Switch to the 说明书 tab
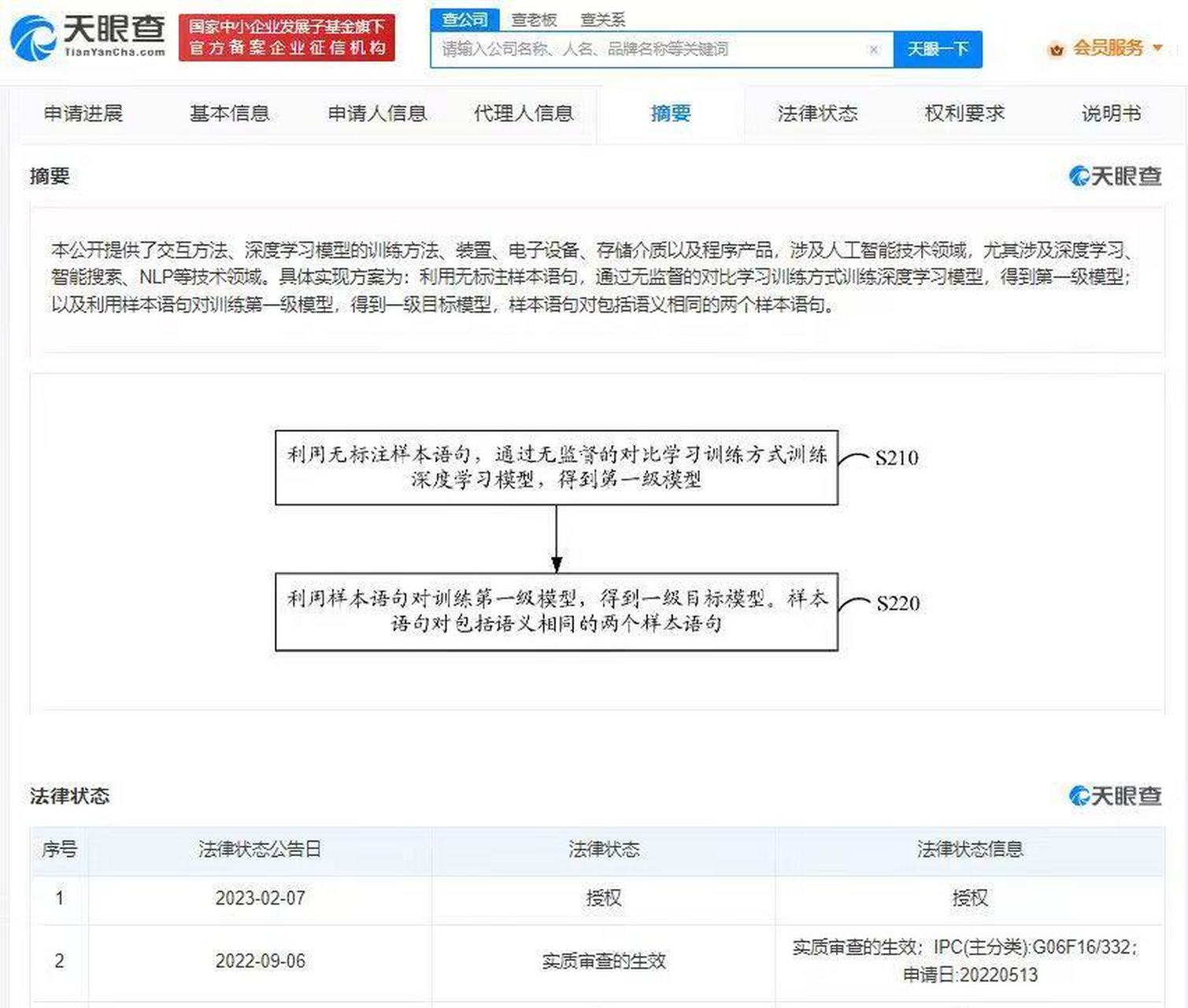Screen dimensions: 1188x1008 [1111, 113]
